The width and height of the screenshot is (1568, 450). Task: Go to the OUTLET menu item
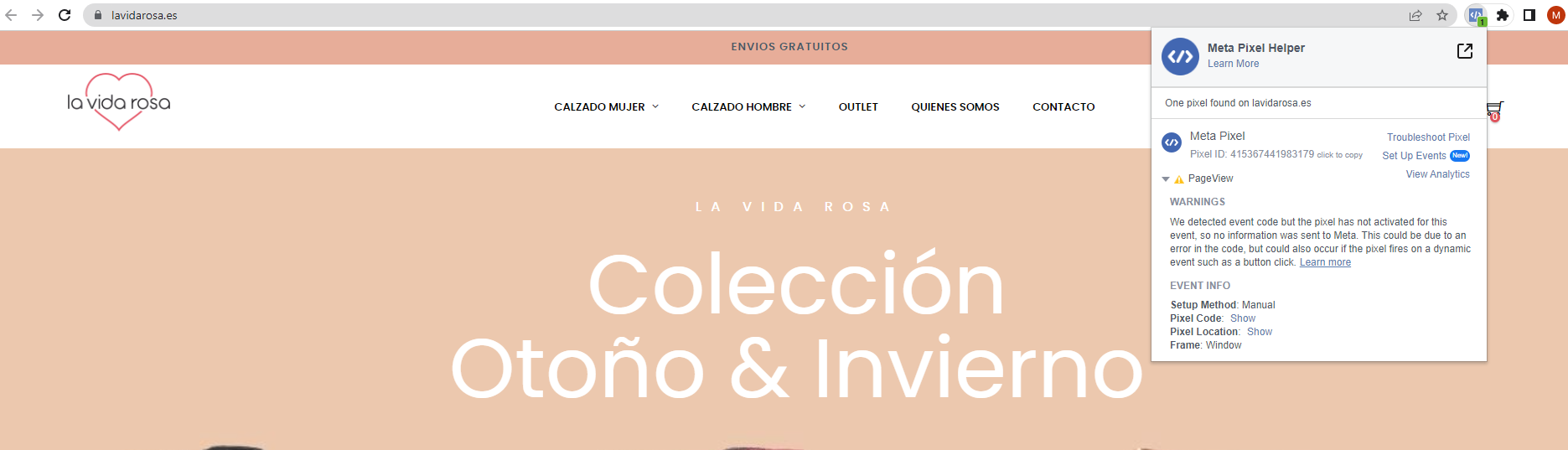[858, 106]
